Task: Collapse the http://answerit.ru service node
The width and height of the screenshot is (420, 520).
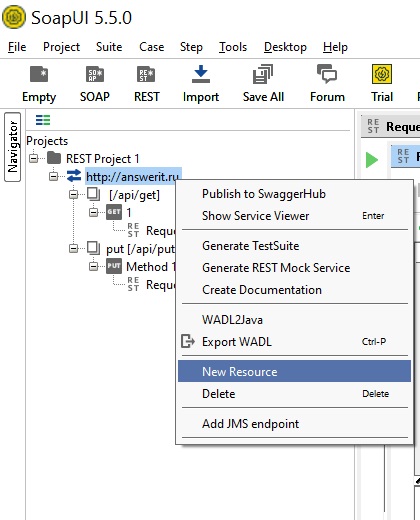Action: 53,176
